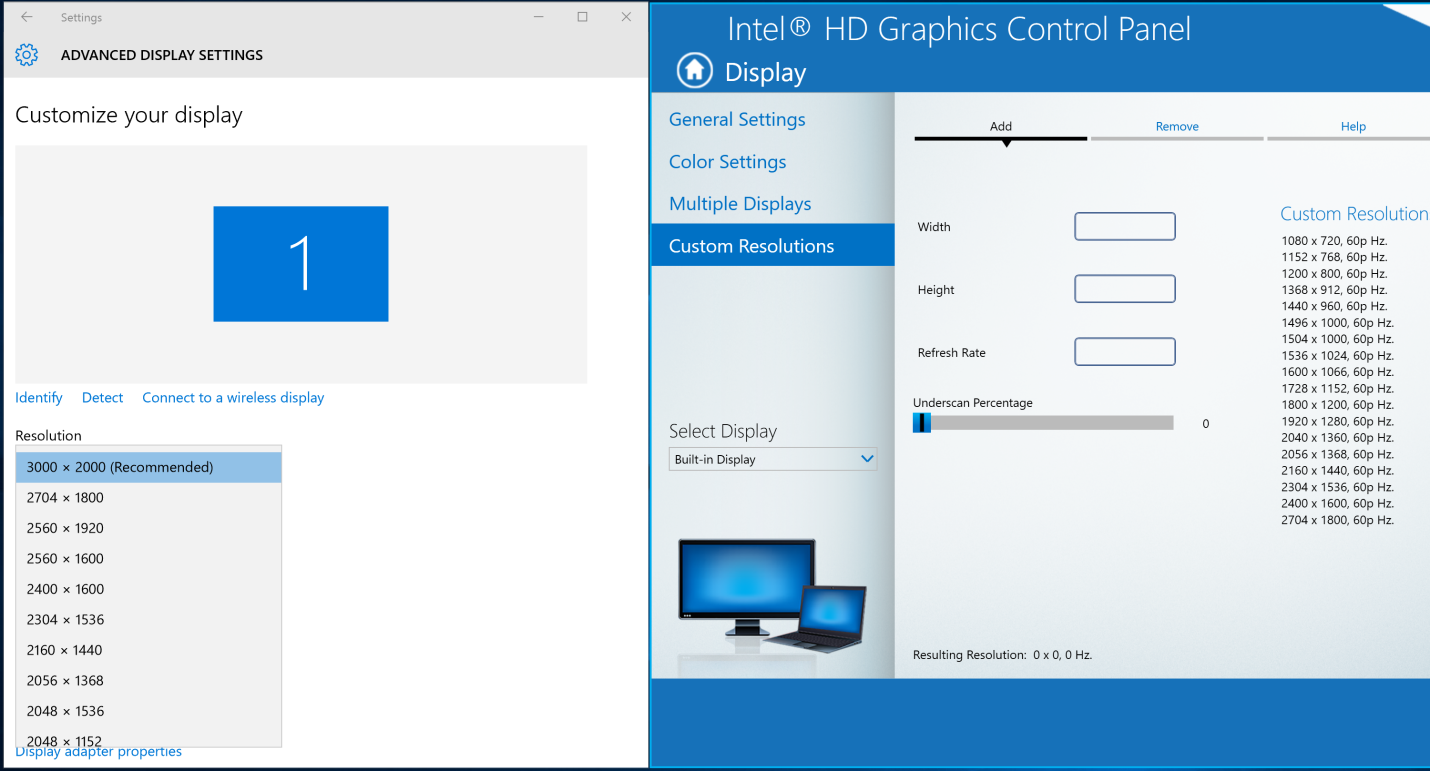The height and width of the screenshot is (771, 1430).
Task: Click Connect to a wireless display
Action: [x=233, y=397]
